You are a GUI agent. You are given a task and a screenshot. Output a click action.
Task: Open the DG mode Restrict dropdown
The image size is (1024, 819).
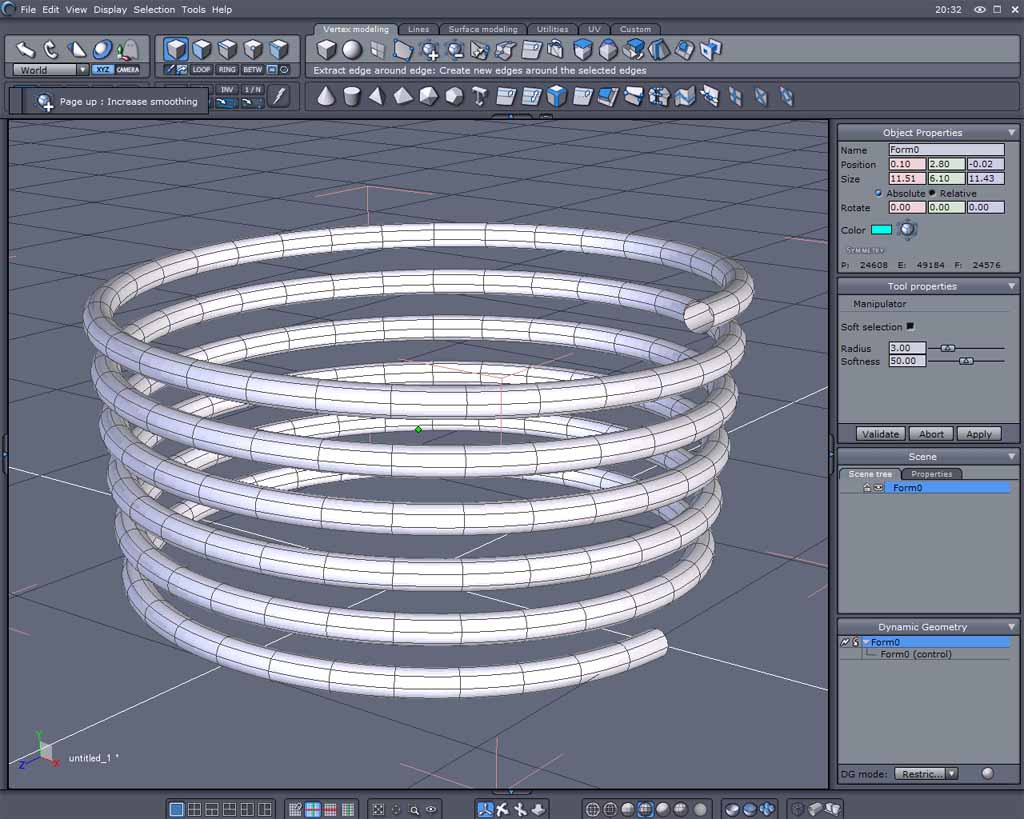(x=925, y=773)
